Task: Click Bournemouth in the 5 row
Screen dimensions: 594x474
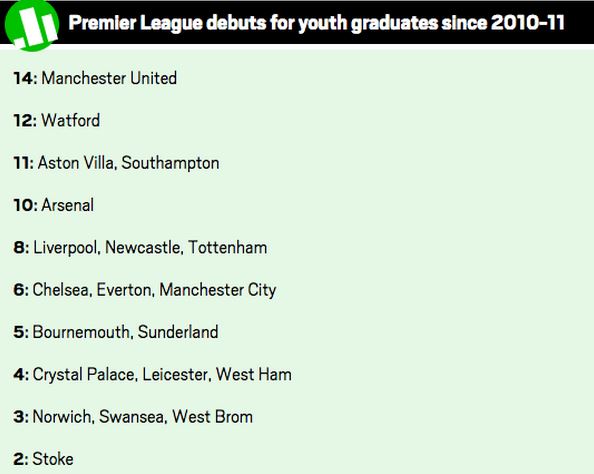Action: (x=82, y=332)
